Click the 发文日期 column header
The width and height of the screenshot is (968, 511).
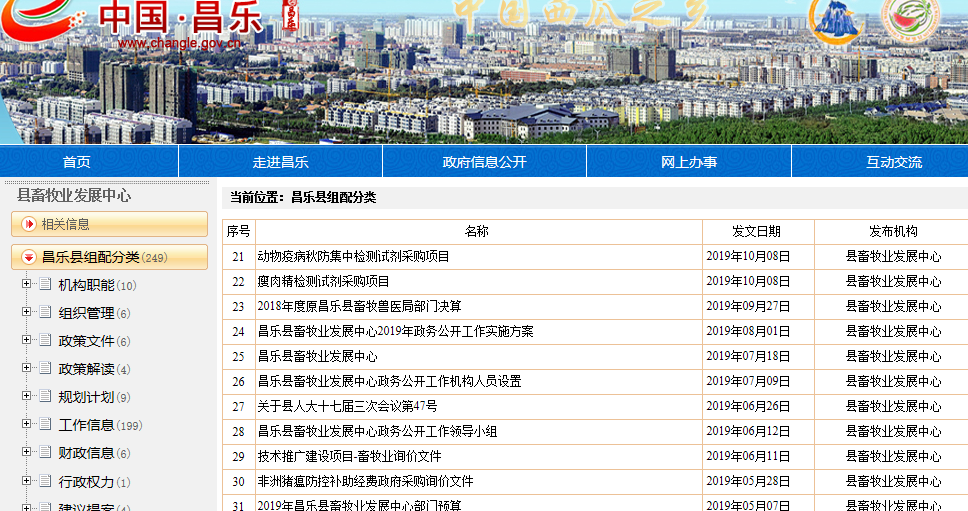757,231
